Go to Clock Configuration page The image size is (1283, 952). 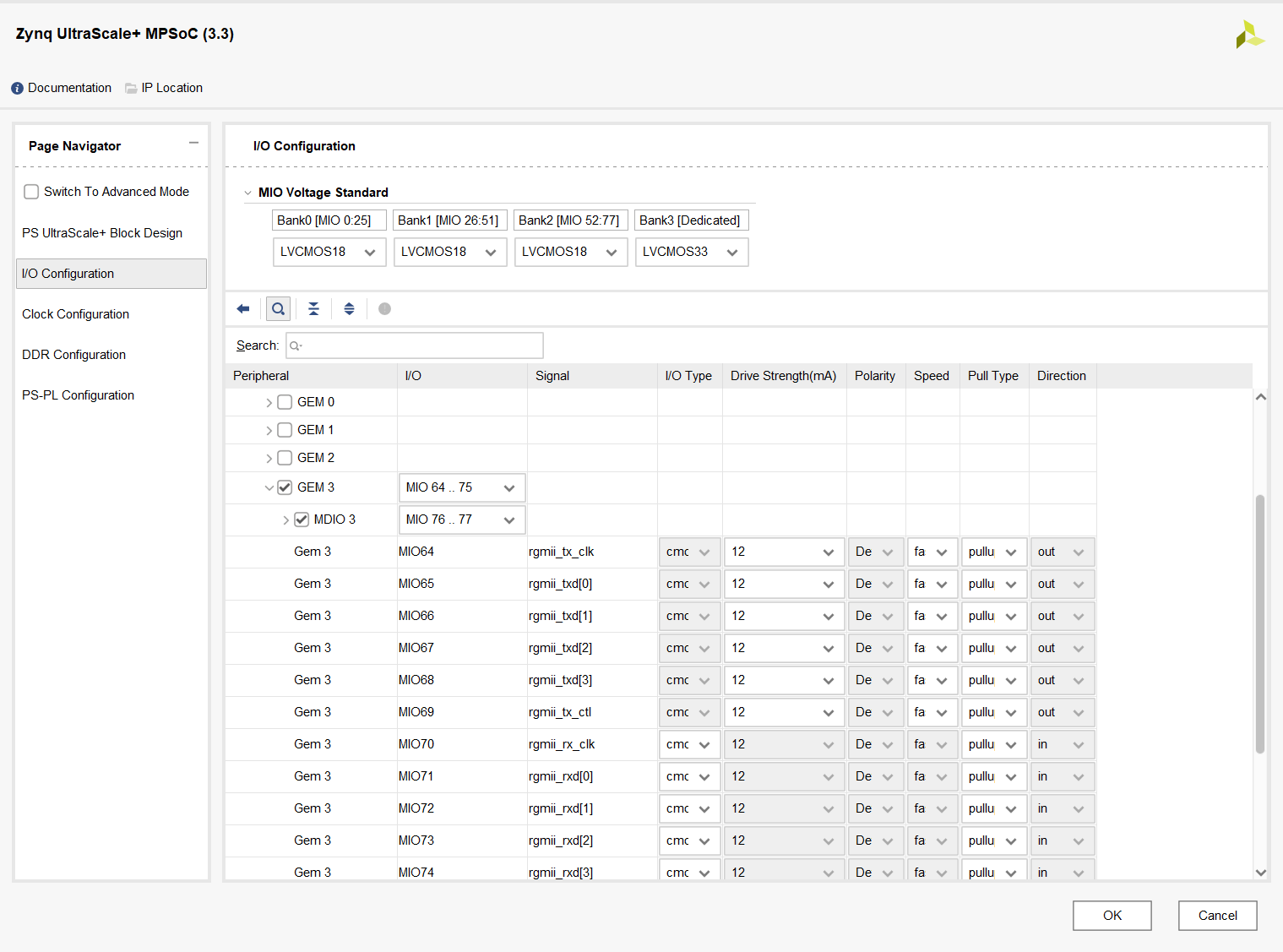[76, 314]
